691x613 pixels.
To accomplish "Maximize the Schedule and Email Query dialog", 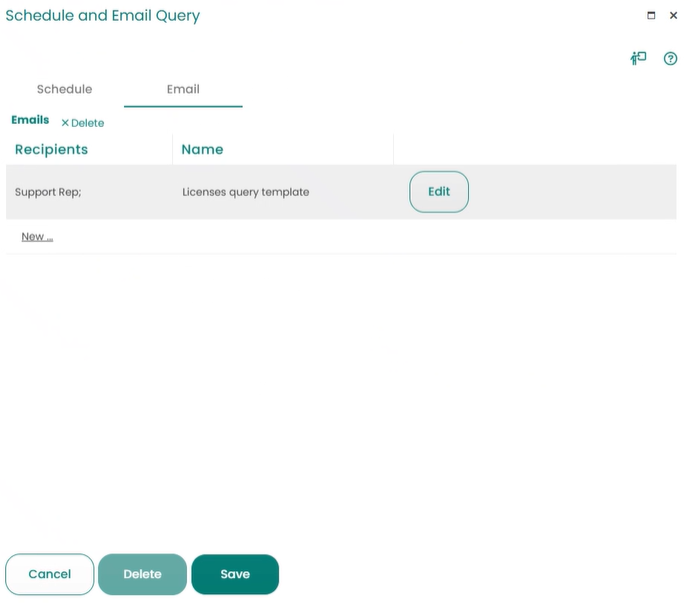I will tap(652, 15).
